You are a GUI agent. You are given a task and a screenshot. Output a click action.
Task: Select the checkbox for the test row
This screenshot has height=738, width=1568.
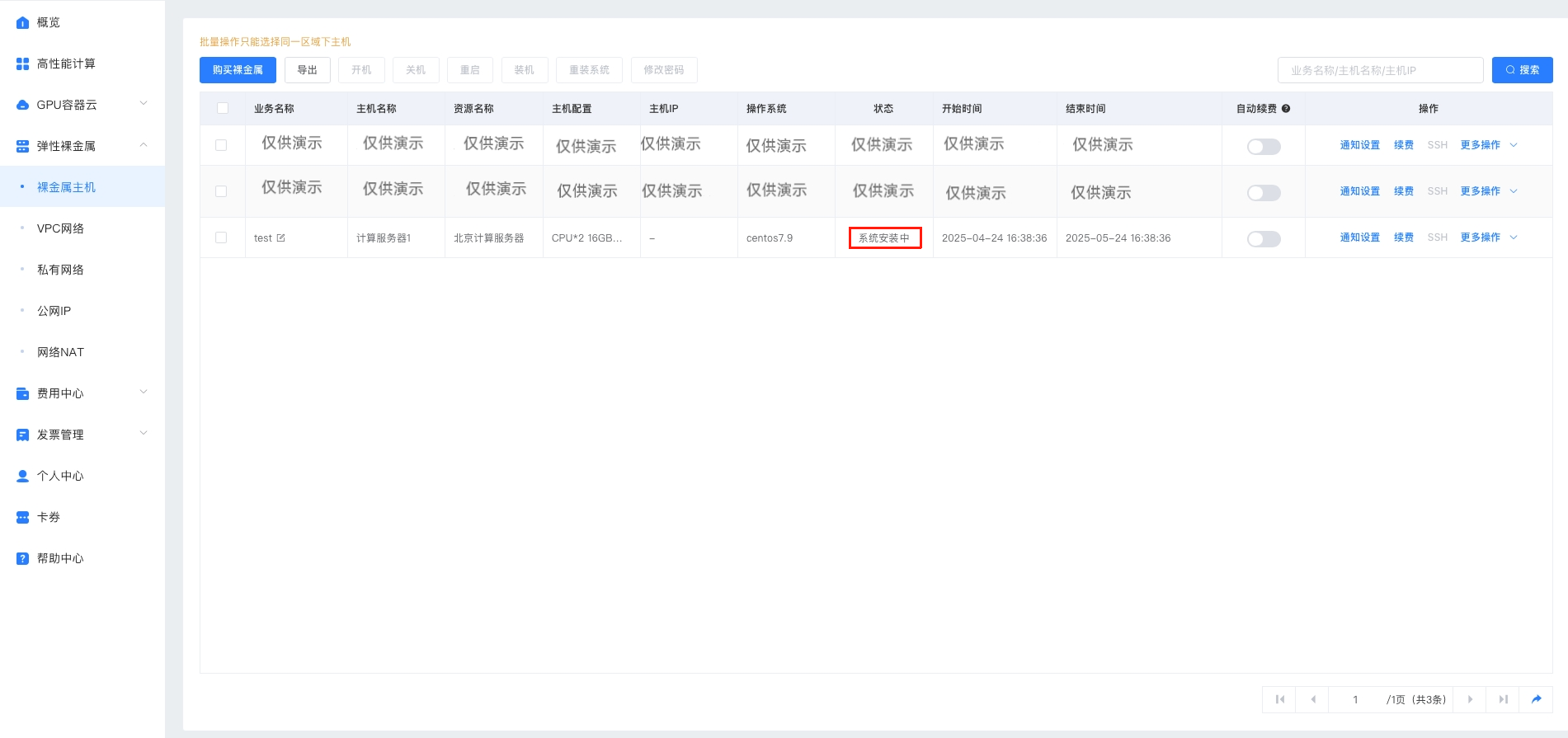[221, 237]
